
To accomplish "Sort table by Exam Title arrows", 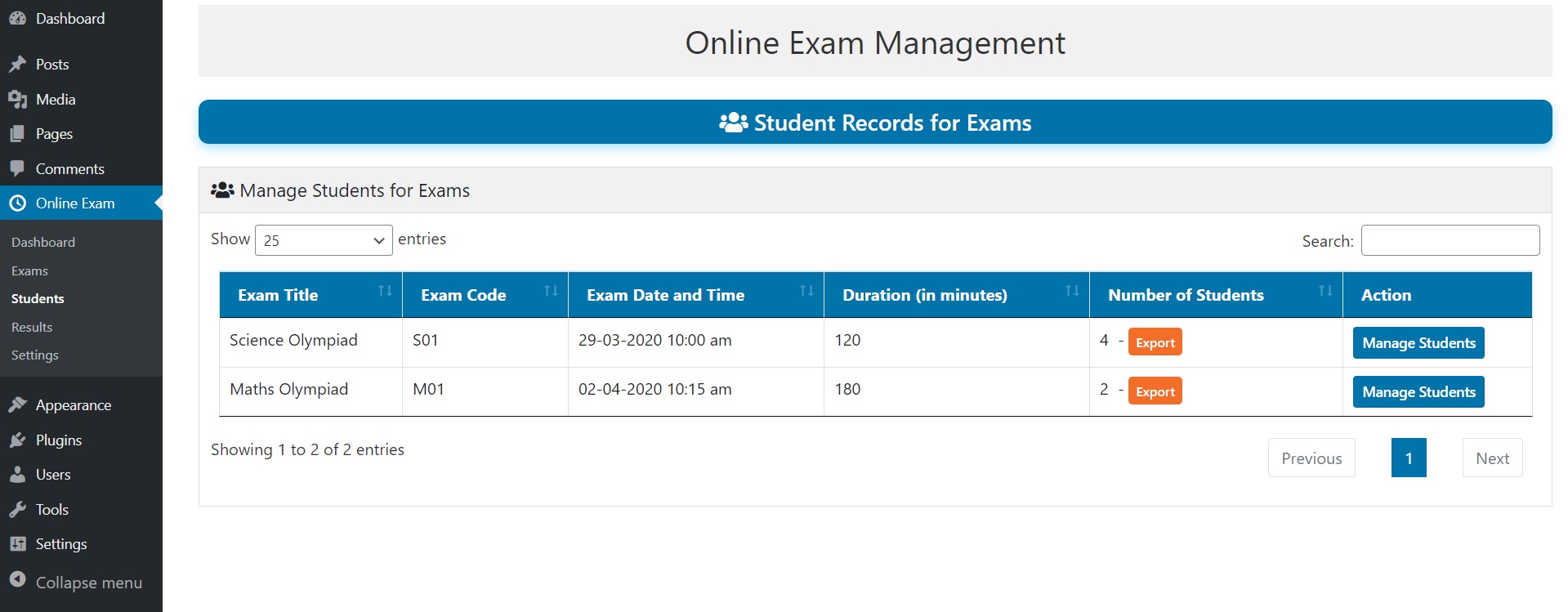I will click(x=385, y=291).
